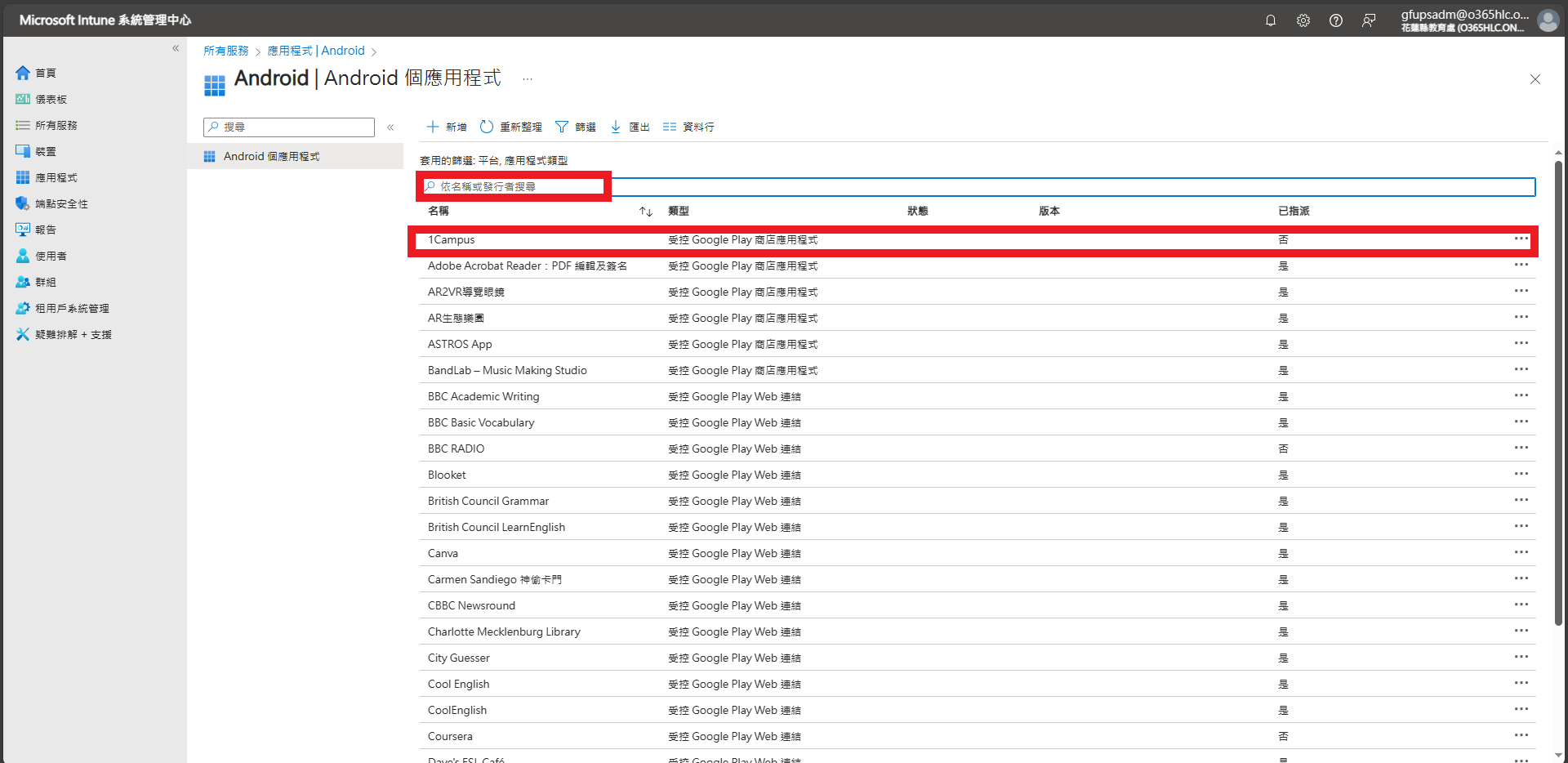
Task: Open the 篩選 filter option
Action: coord(575,127)
